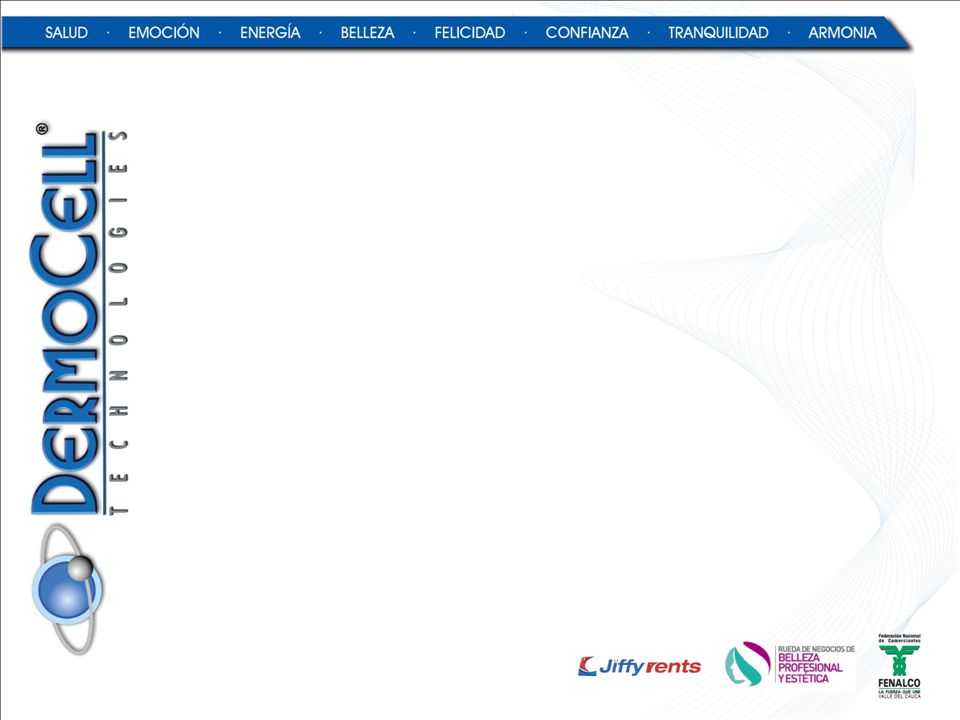960x720 pixels.
Task: Select the ENERGÍA word in the banner
Action: point(270,32)
